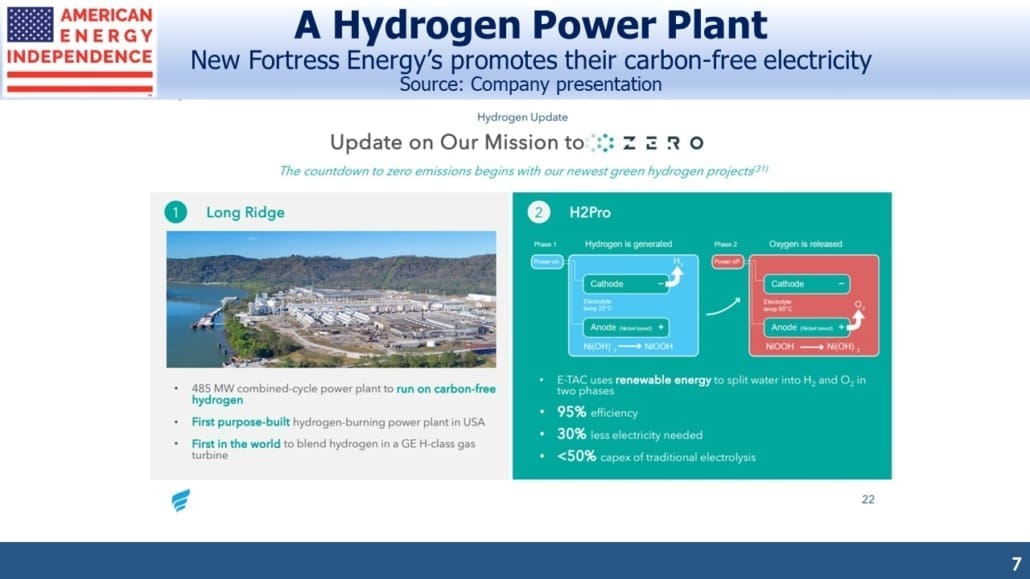Click the title 'A Hydrogen Power Plant'
Viewport: 1030px width, 579px height.
(x=531, y=25)
